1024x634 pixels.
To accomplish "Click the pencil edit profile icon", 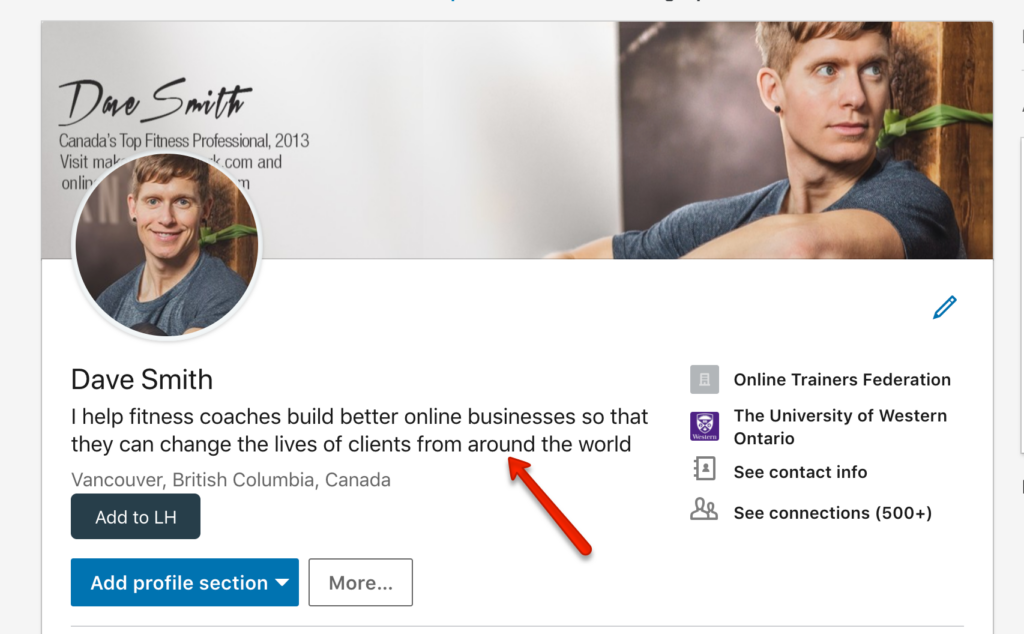I will pyautogui.click(x=944, y=307).
